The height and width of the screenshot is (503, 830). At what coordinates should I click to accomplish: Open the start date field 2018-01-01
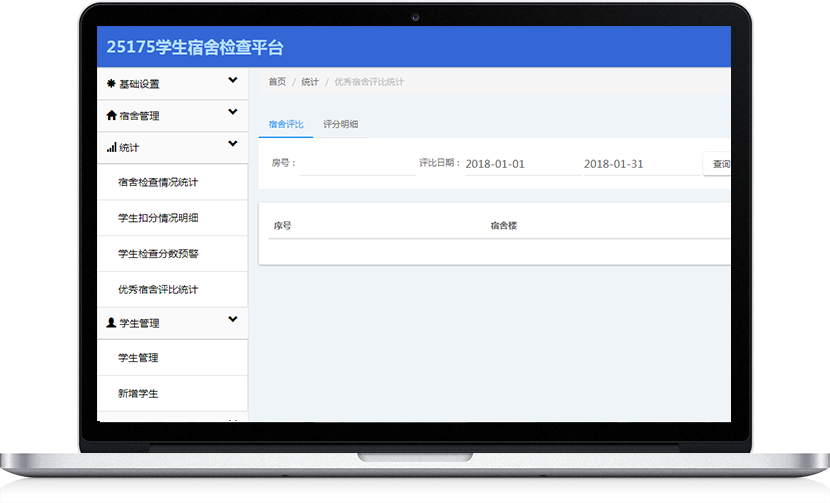(521, 164)
